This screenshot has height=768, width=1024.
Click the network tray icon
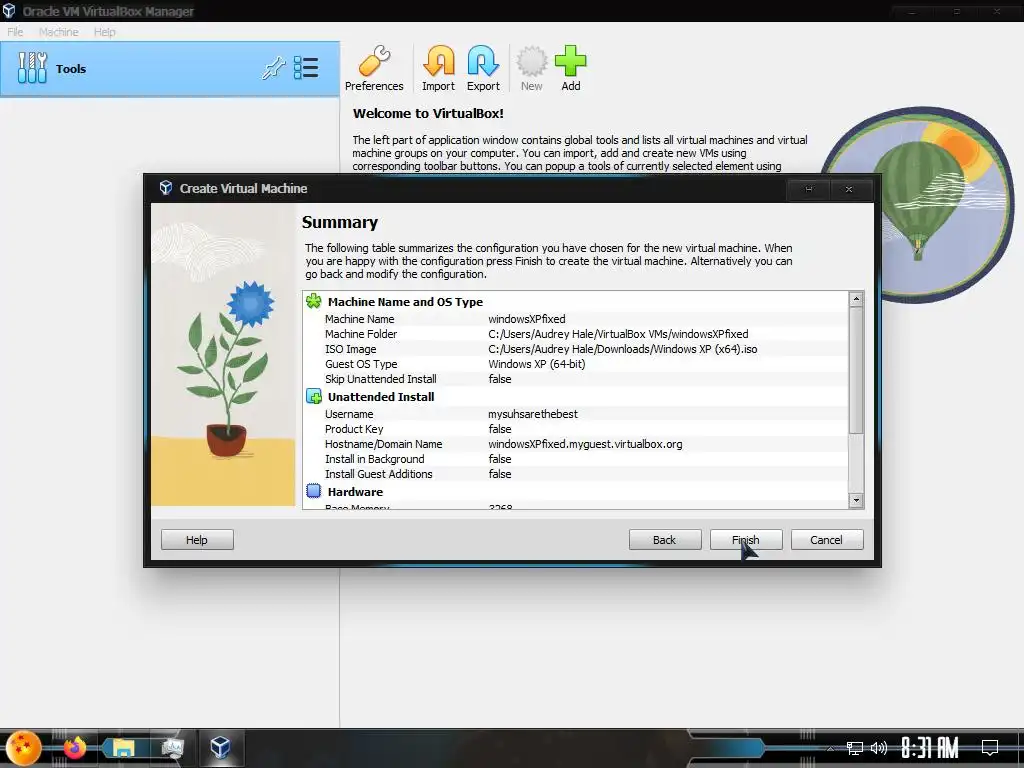[854, 748]
